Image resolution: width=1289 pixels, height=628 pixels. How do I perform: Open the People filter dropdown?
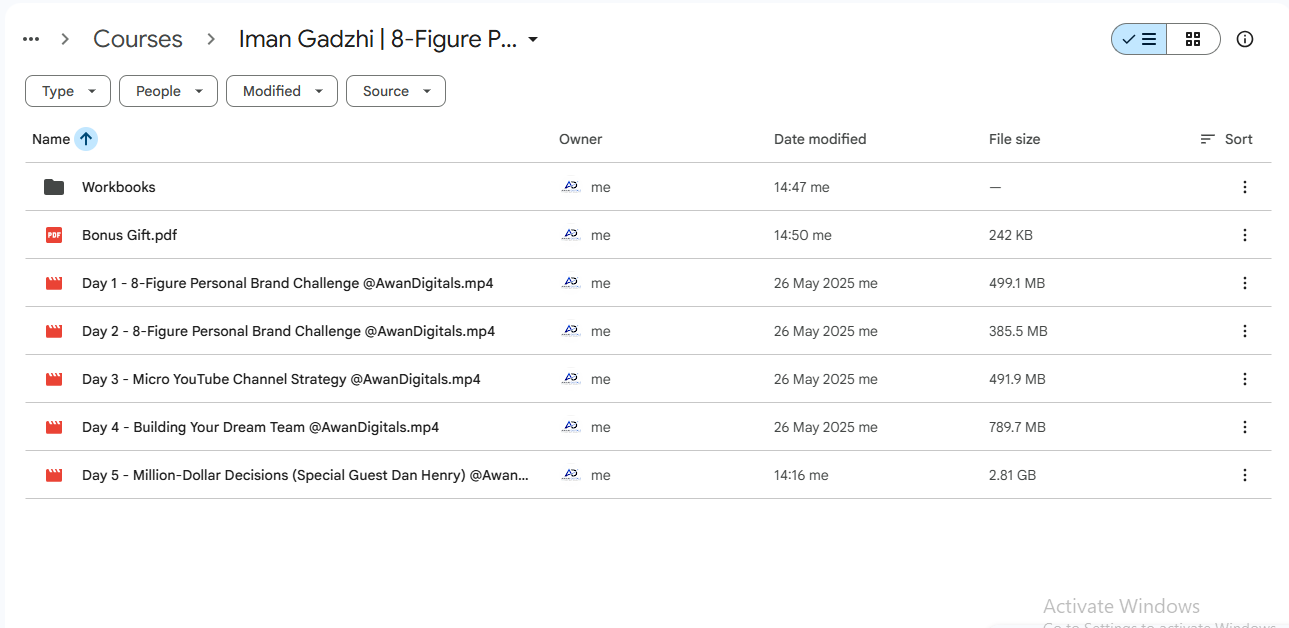pyautogui.click(x=168, y=91)
